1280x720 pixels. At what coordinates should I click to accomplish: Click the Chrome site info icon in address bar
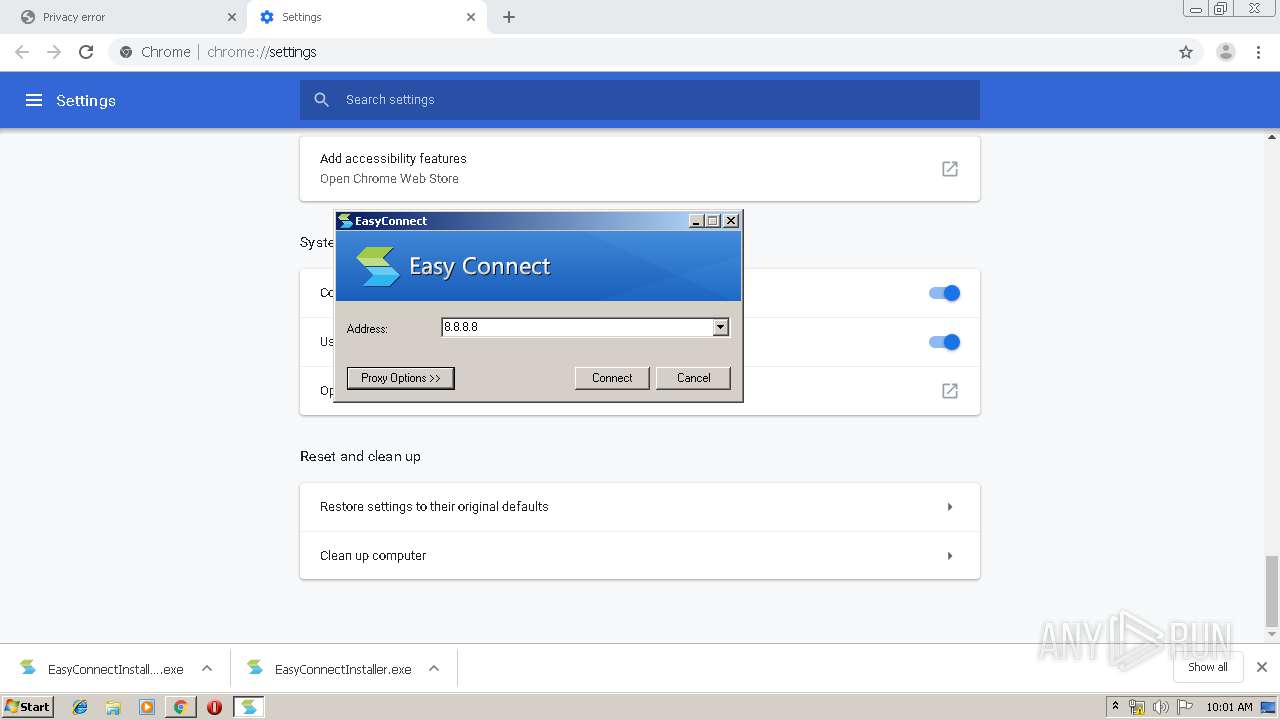coord(126,52)
